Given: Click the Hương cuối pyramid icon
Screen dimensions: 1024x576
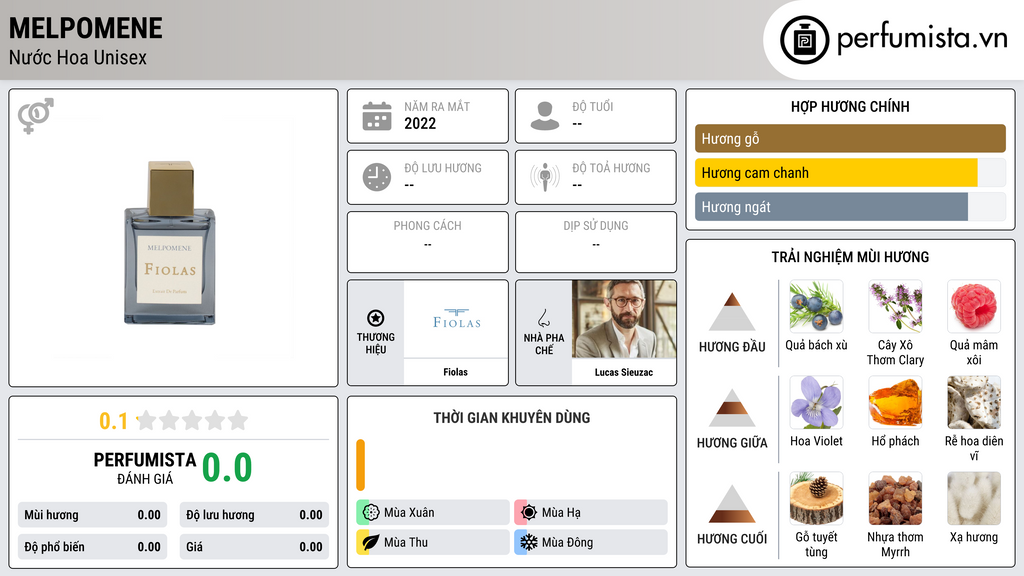Looking at the screenshot, I should point(732,504).
